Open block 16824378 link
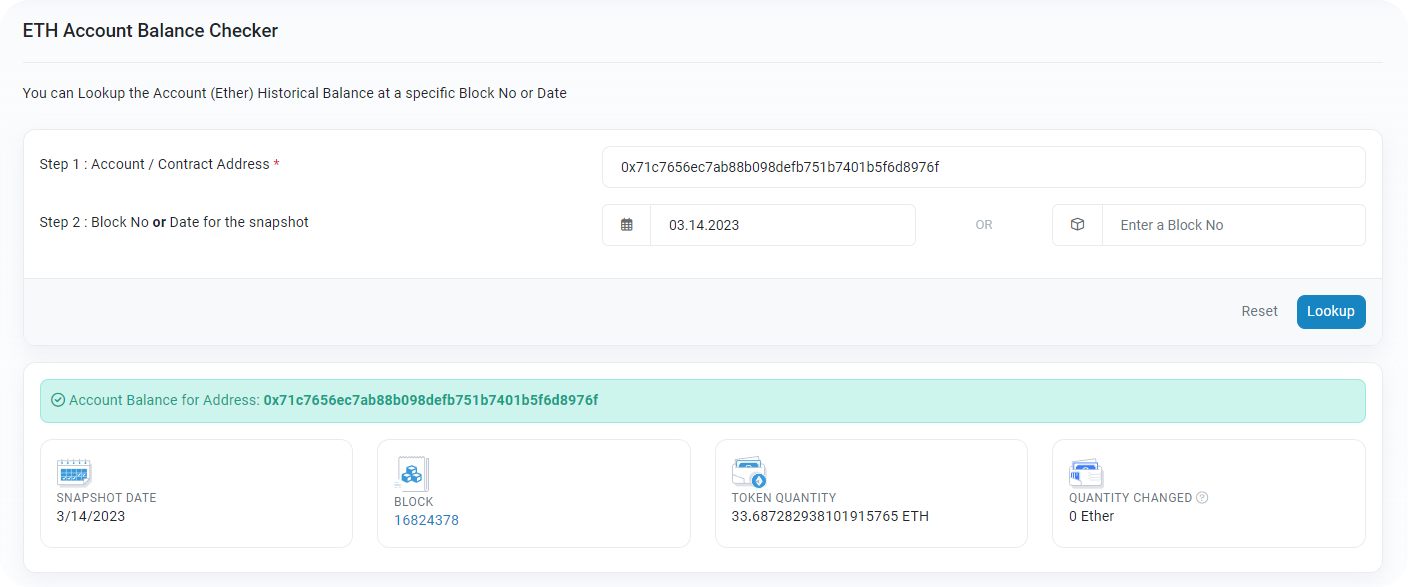Viewport: 1408px width, 587px height. coord(426,520)
